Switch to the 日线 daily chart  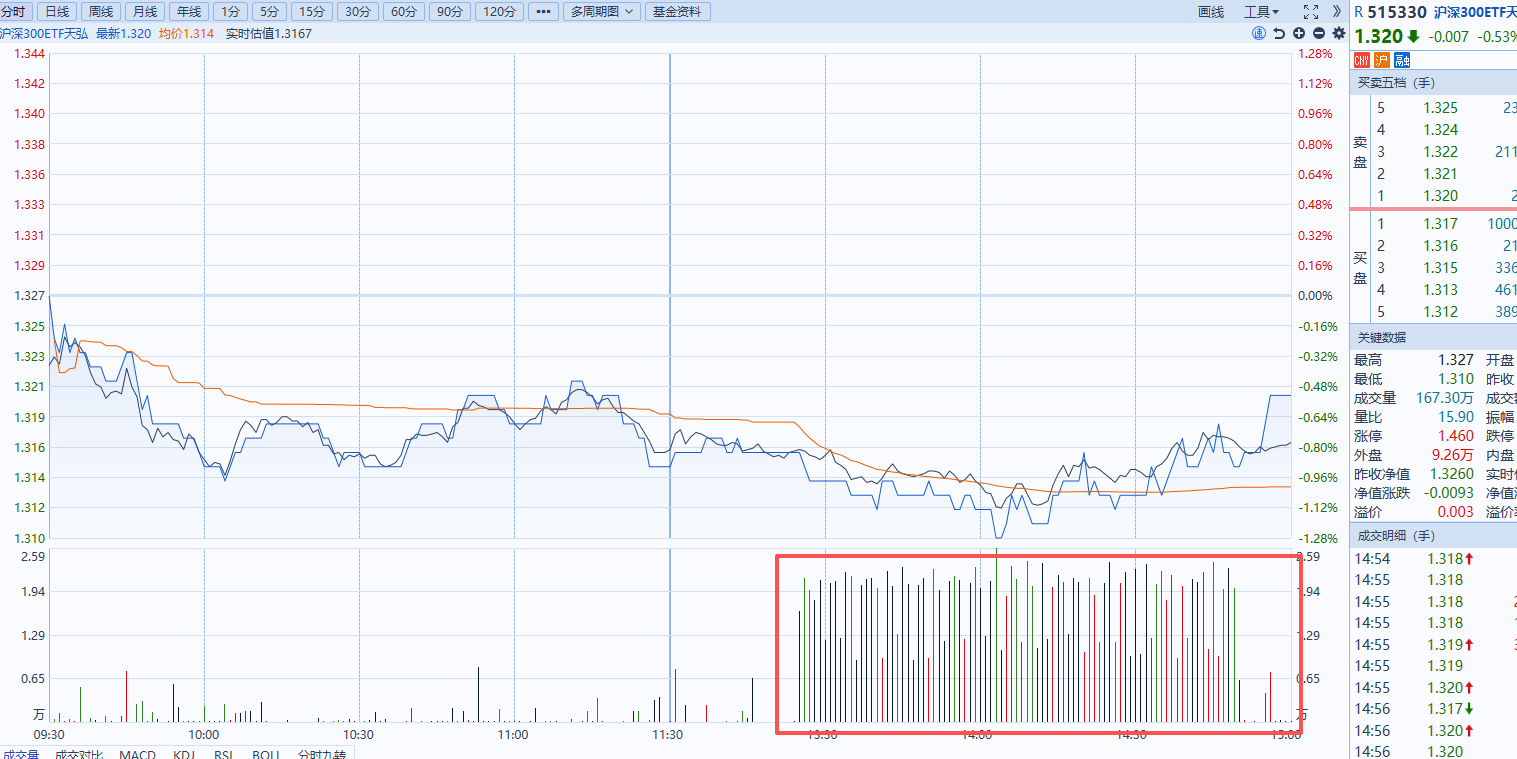coord(58,12)
